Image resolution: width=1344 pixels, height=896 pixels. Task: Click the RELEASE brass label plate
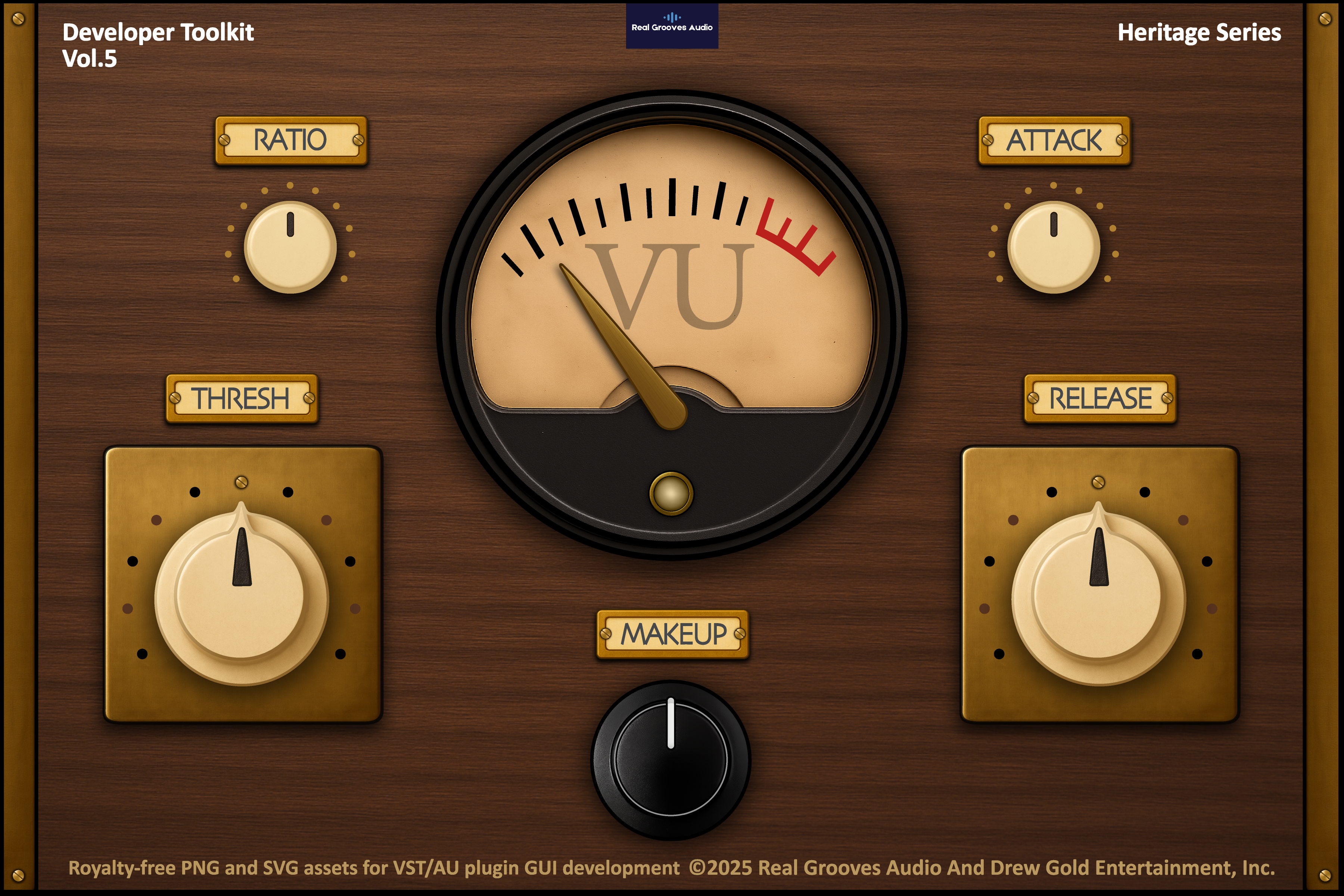click(x=1100, y=398)
